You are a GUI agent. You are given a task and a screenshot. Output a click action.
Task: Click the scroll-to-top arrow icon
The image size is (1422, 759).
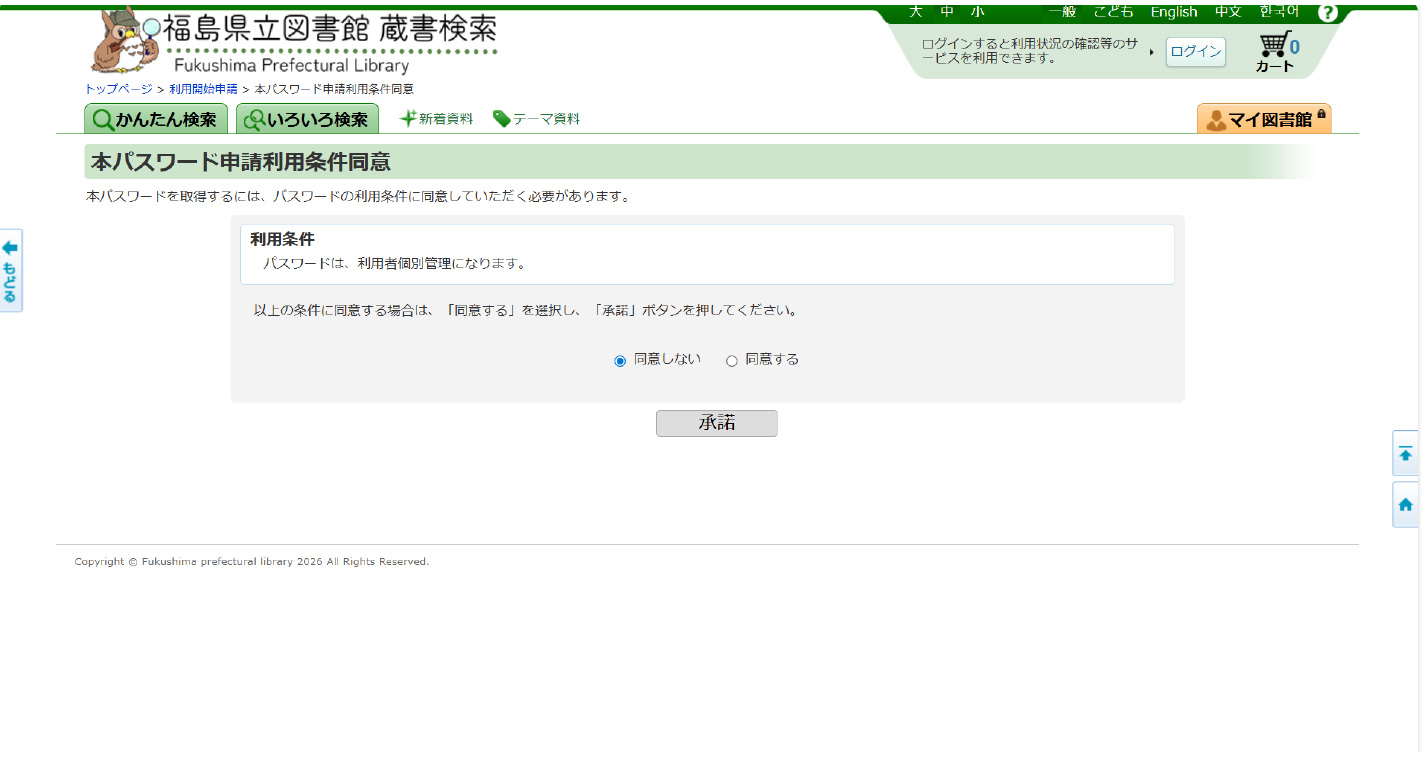click(x=1405, y=454)
